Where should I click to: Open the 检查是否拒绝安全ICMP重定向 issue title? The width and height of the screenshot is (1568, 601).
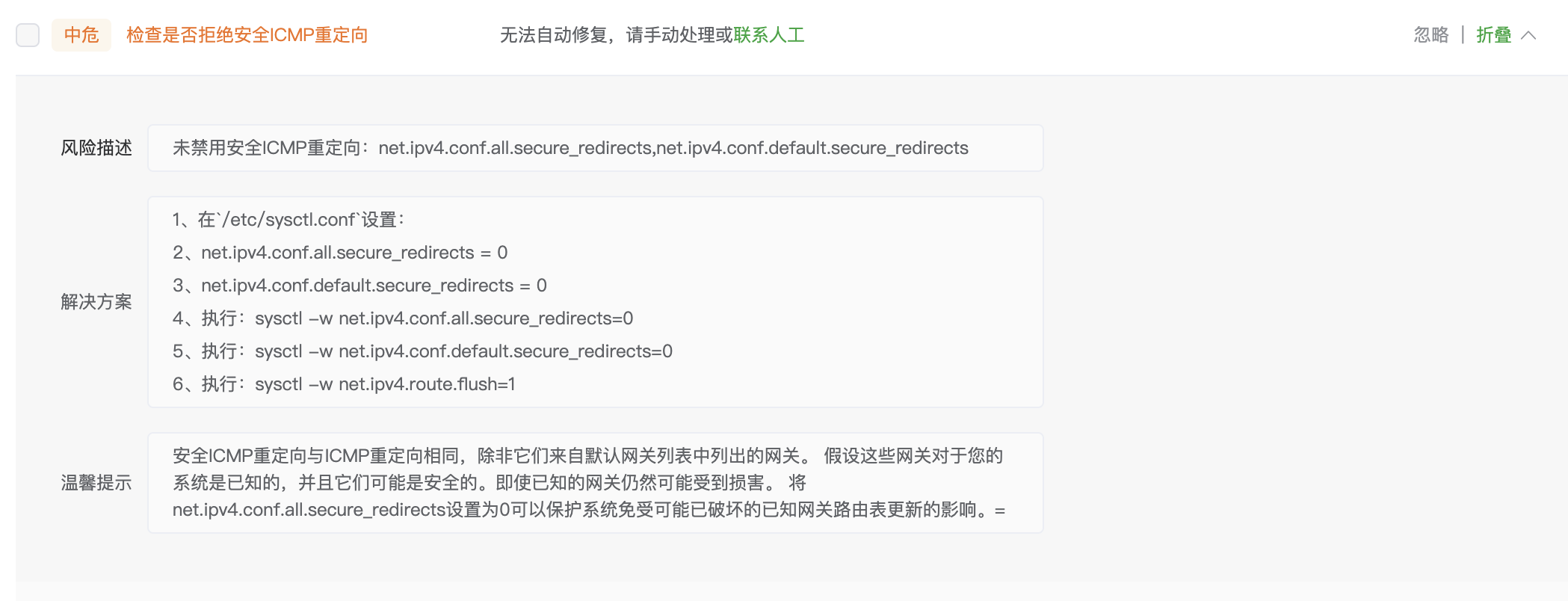tap(249, 35)
